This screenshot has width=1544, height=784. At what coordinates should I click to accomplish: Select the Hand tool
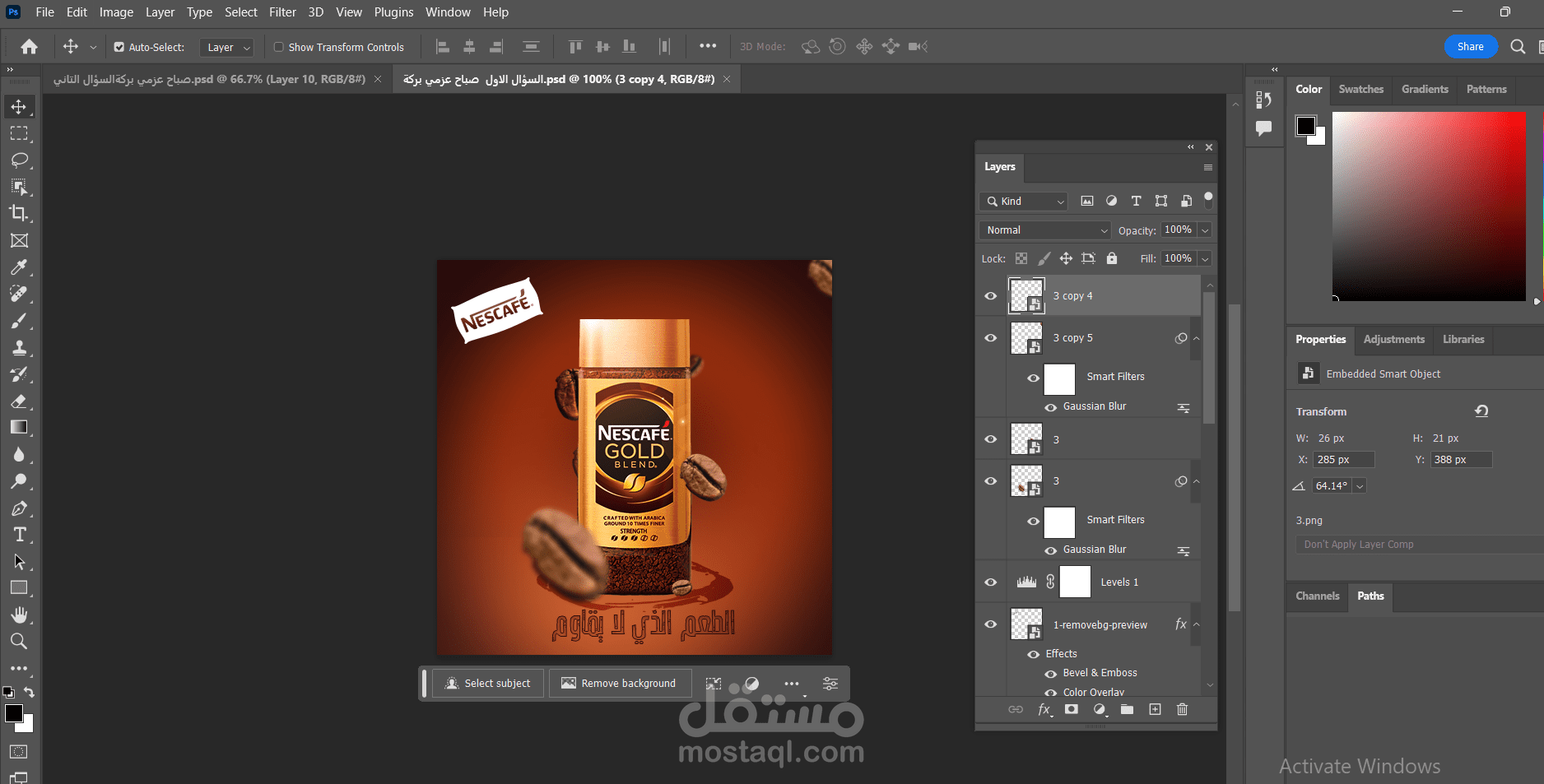[x=19, y=615]
